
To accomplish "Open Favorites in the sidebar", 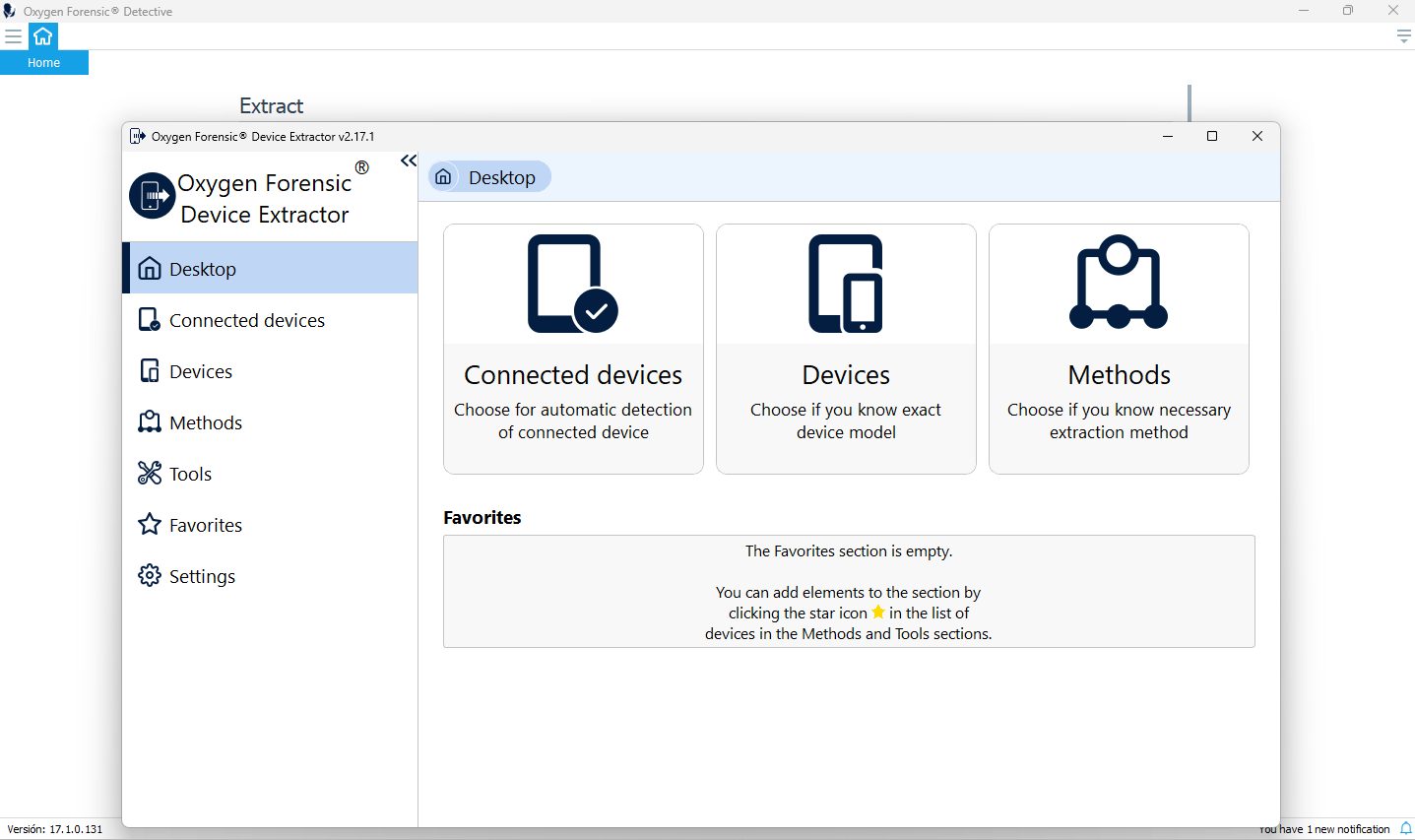I will click(x=270, y=525).
